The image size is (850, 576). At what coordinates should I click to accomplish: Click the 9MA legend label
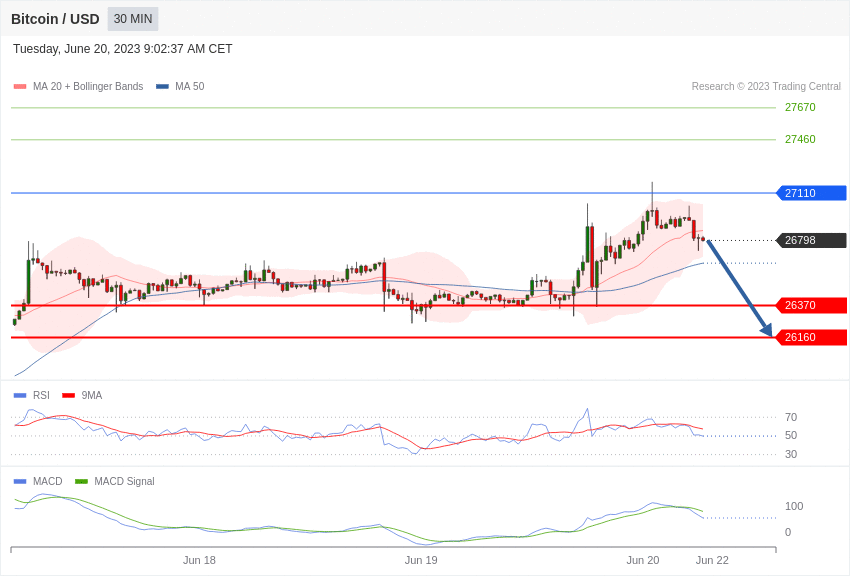pos(92,396)
